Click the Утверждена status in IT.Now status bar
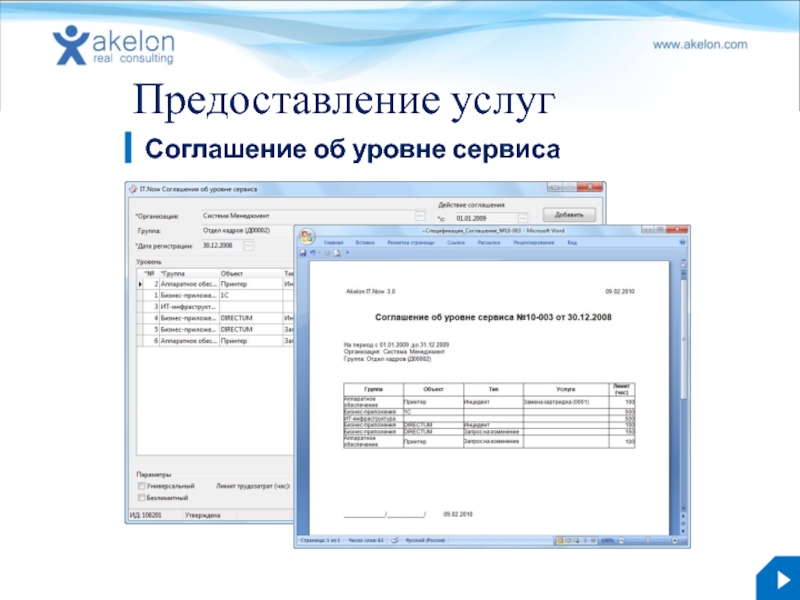Screen dimensions: 800x600 point(203,515)
